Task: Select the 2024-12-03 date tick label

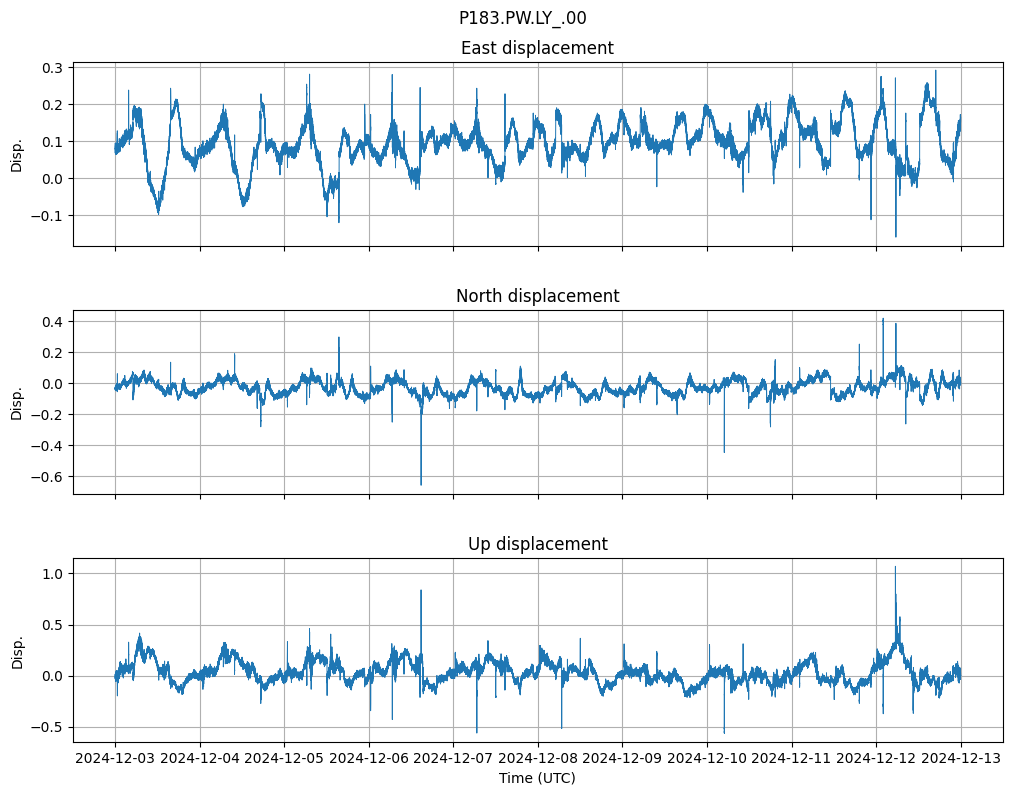Action: pyautogui.click(x=115, y=759)
